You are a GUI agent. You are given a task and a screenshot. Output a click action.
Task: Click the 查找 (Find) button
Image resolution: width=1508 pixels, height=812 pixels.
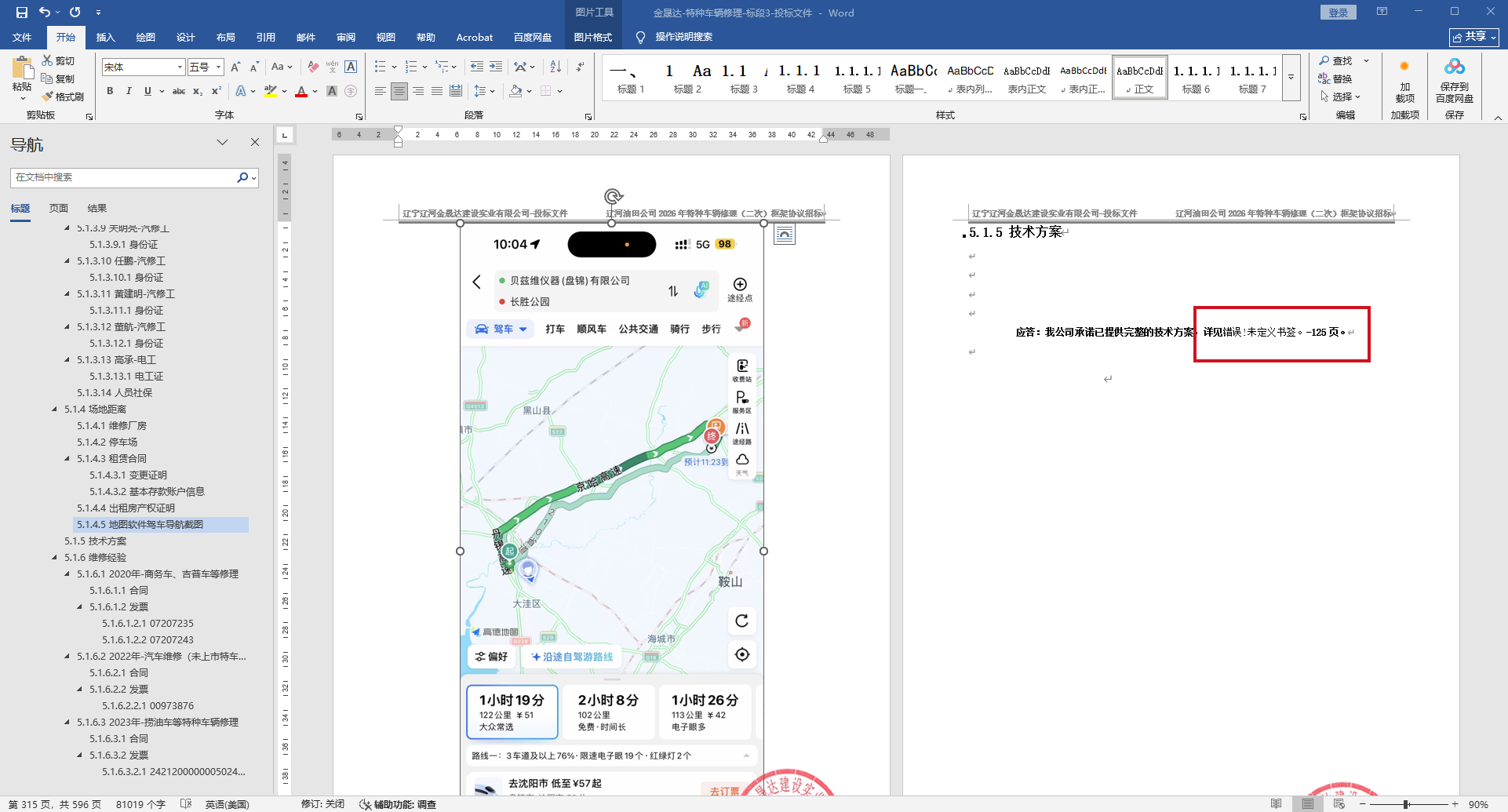(1336, 60)
